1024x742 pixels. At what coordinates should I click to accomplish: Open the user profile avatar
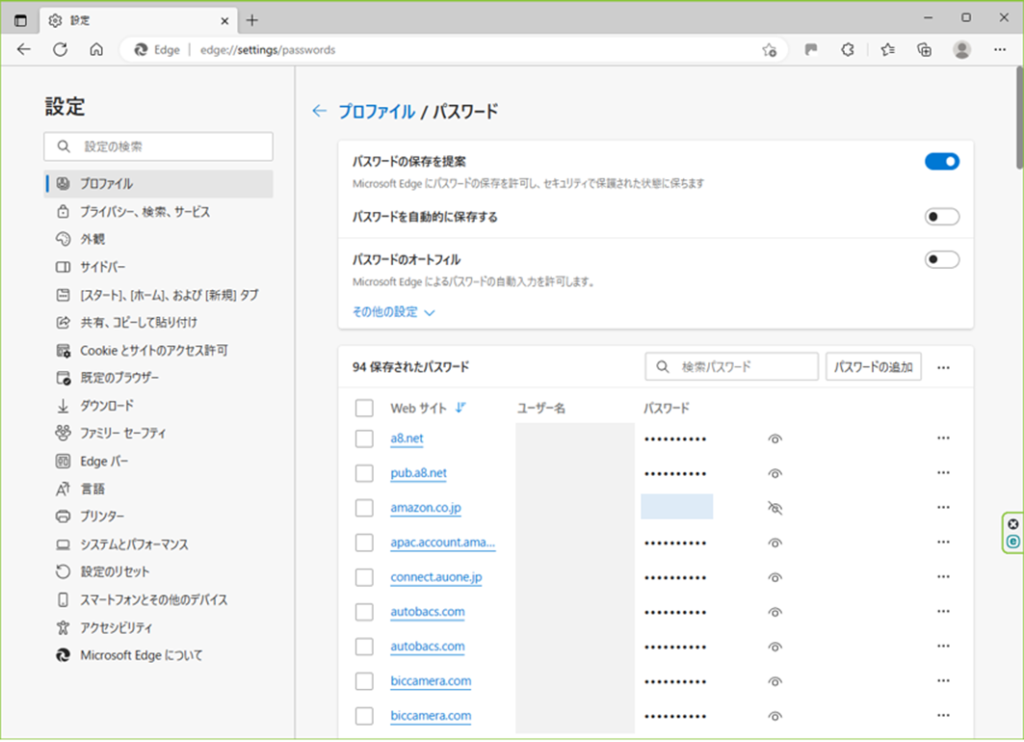click(962, 50)
